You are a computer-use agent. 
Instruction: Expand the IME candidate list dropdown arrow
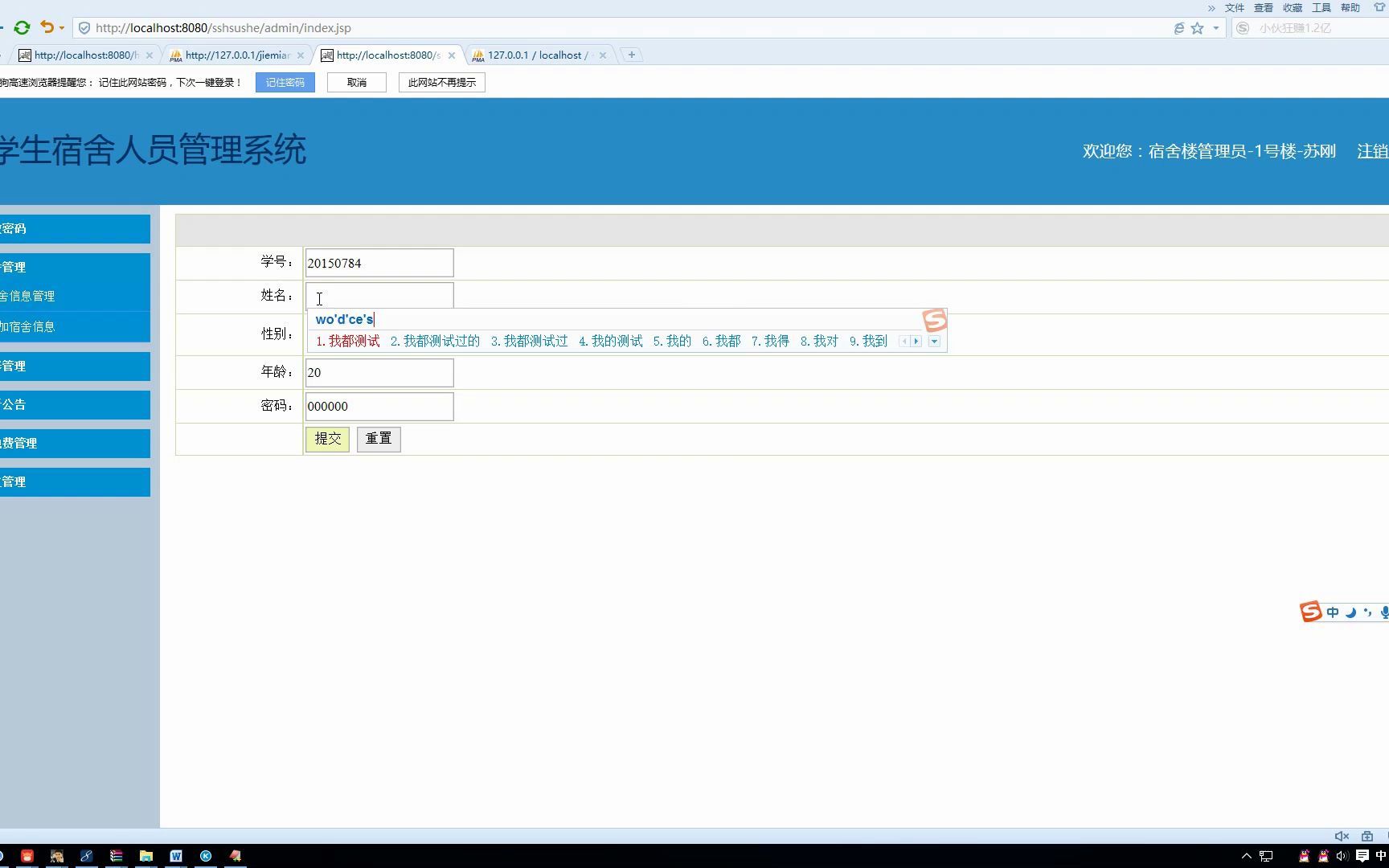tap(934, 342)
